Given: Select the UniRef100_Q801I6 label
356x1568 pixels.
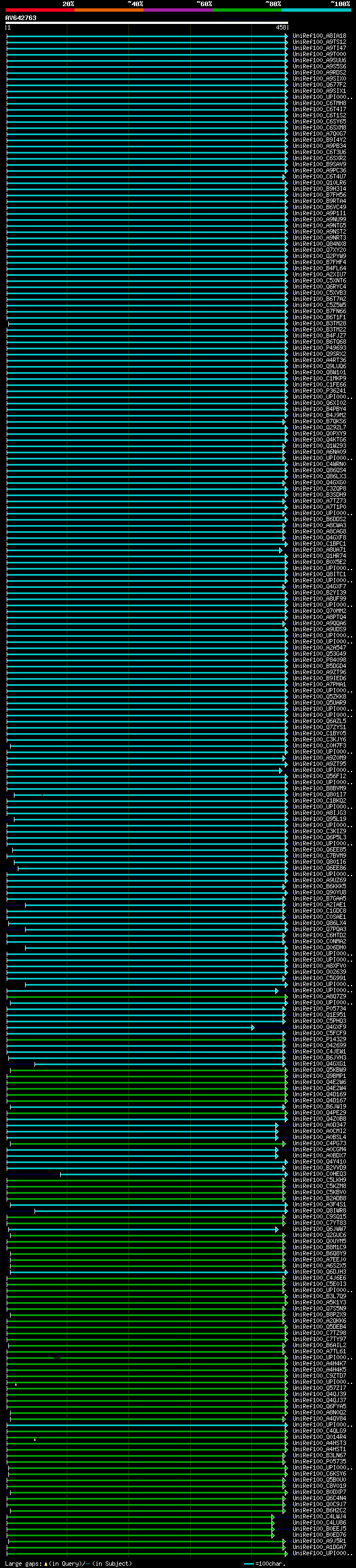Looking at the screenshot, I should click(x=319, y=861).
